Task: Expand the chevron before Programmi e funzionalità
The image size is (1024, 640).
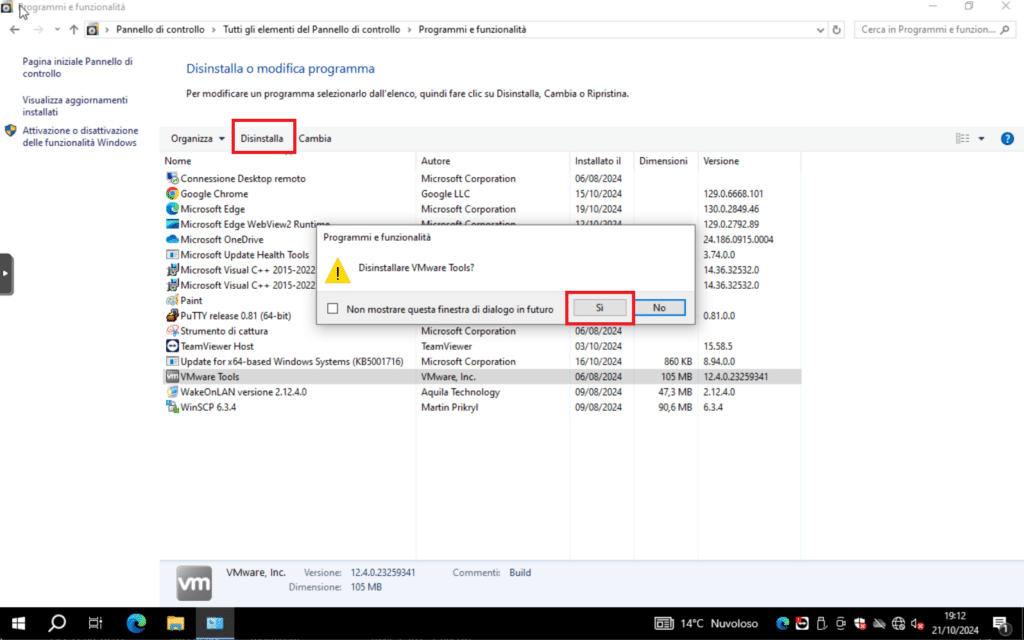Action: pyautogui.click(x=409, y=29)
